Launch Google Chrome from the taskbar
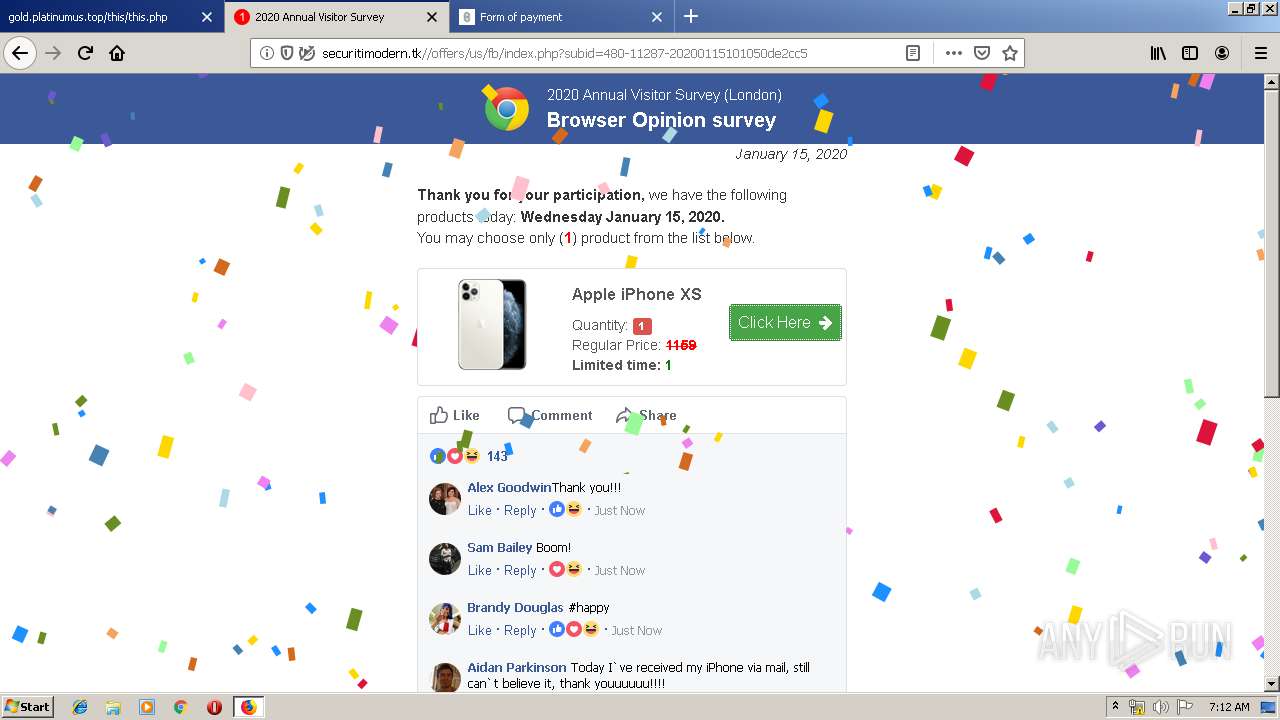The width and height of the screenshot is (1280, 720). 180,707
